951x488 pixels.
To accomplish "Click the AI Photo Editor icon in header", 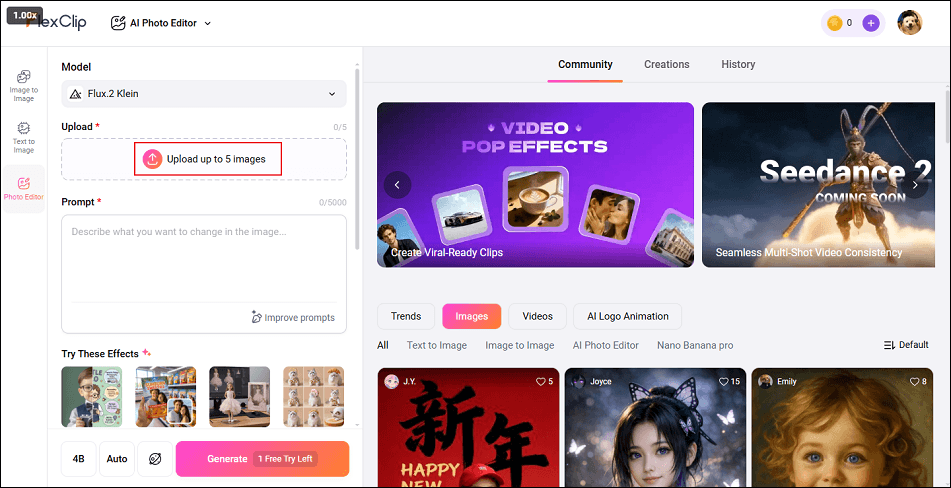I will tap(118, 23).
